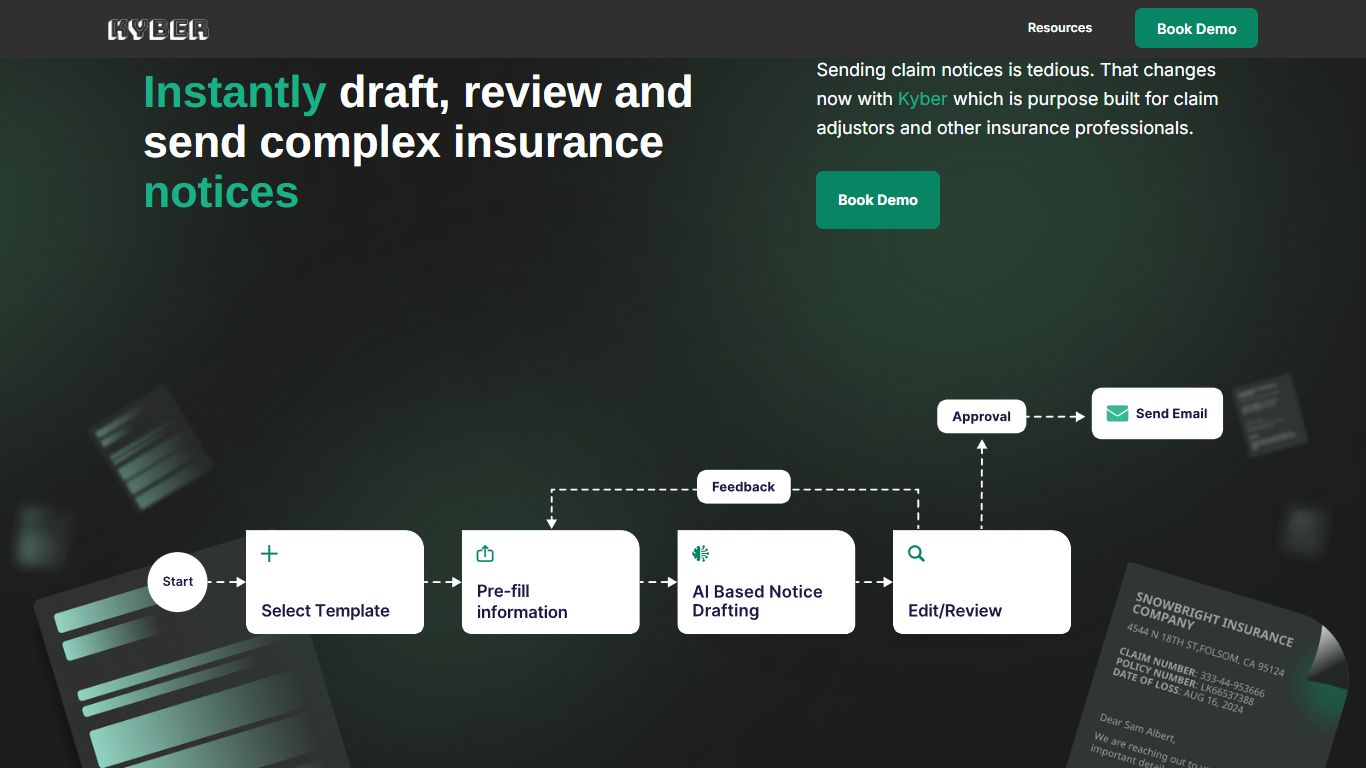Click the share icon on Pre-fill information
This screenshot has height=768, width=1366.
tap(485, 553)
